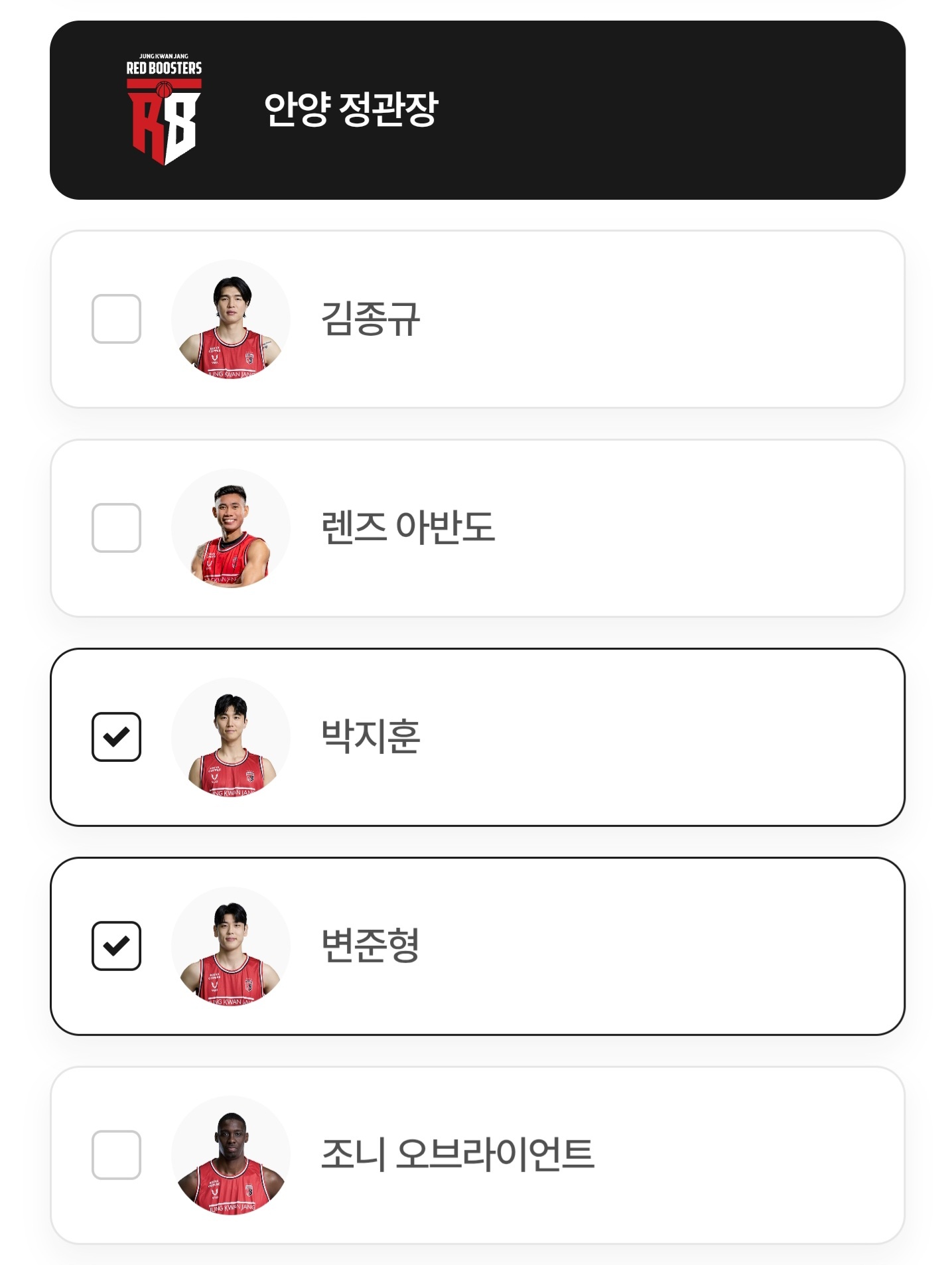The height and width of the screenshot is (1265, 952).
Task: Click the 안양 정관장 team title
Action: click(x=351, y=110)
